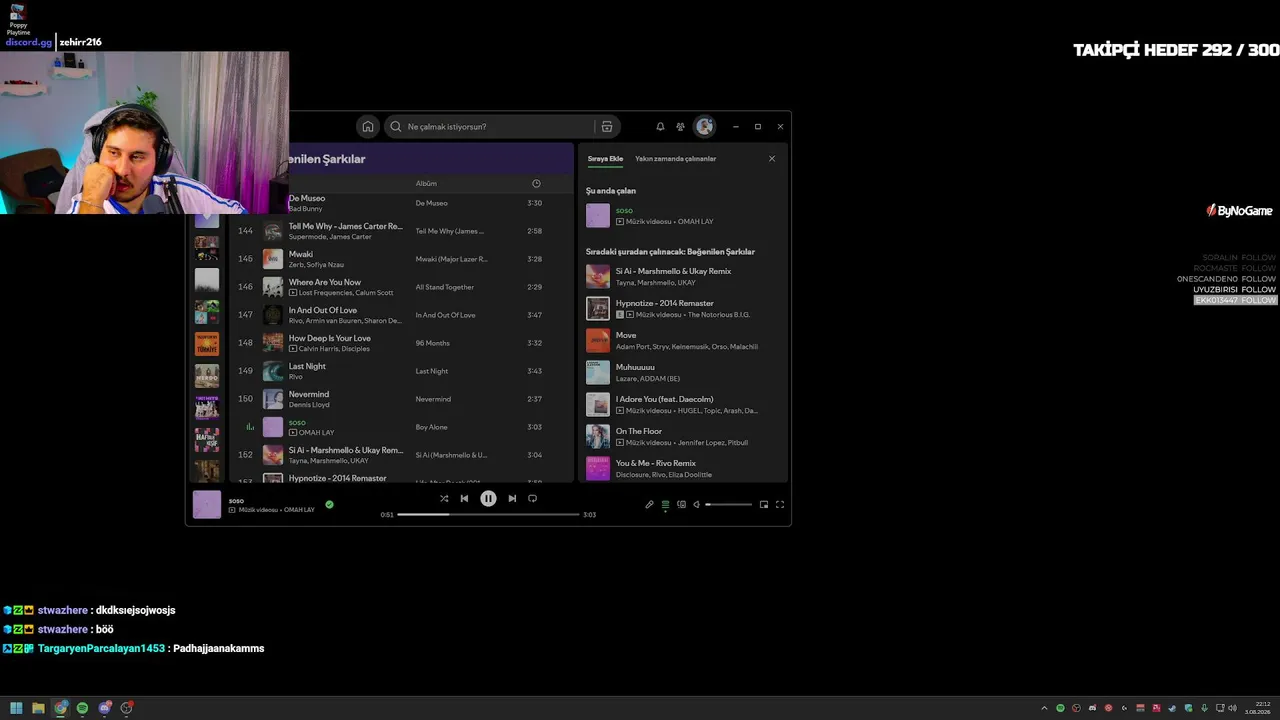Select 'Last Night' track title in list
1280x720 pixels.
[x=307, y=366]
